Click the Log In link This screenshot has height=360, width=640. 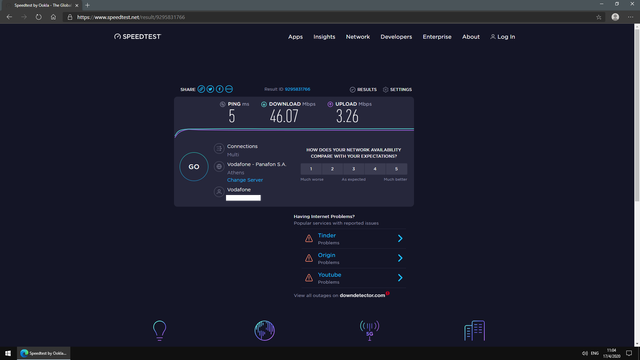tap(502, 37)
